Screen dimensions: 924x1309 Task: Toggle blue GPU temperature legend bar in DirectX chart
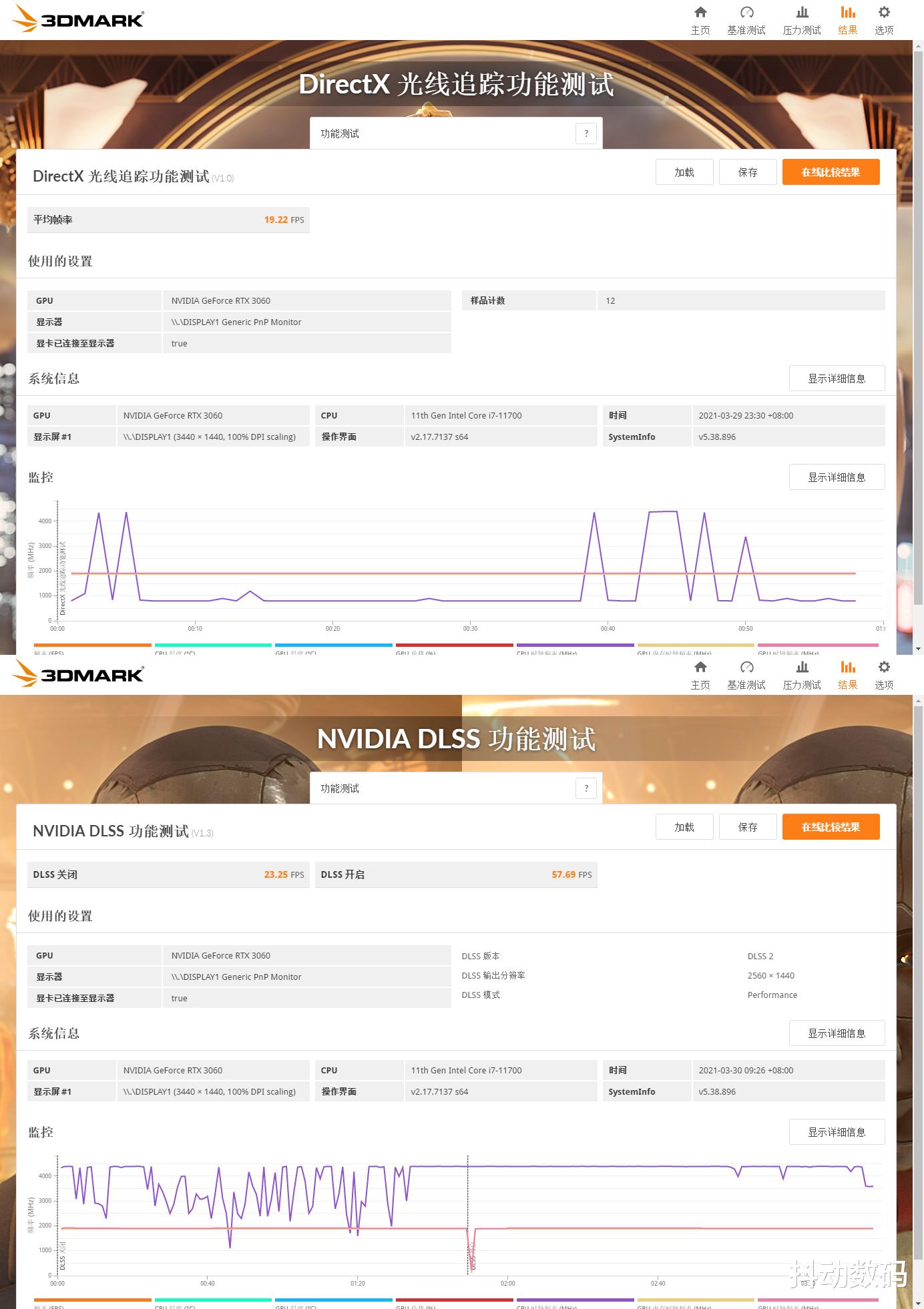334,645
